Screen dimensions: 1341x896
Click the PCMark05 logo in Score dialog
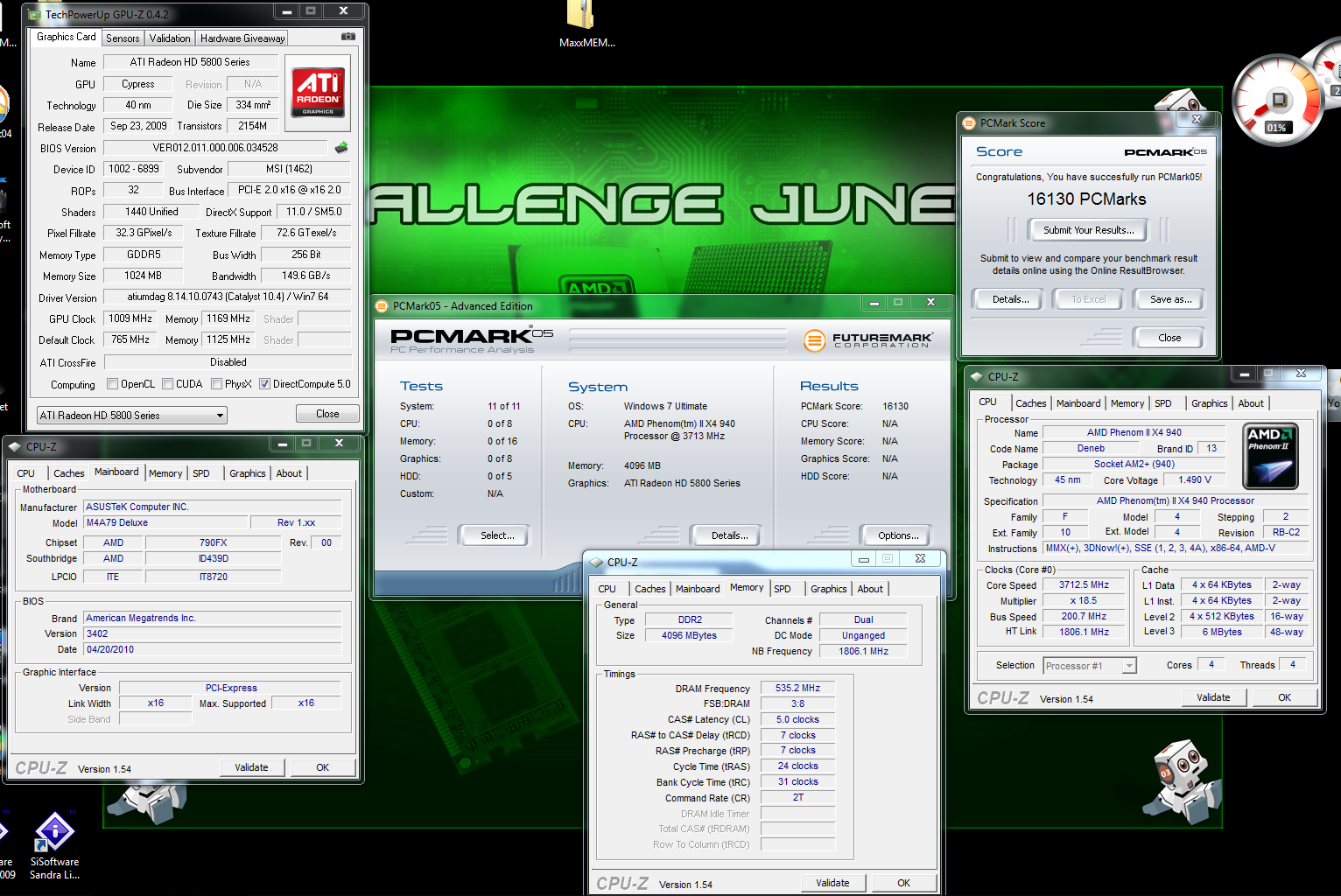pyautogui.click(x=1165, y=152)
